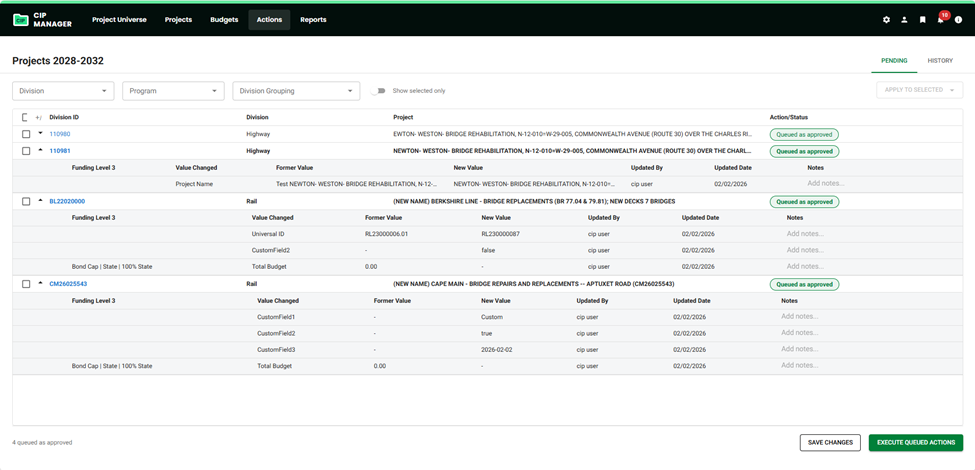The height and width of the screenshot is (470, 975).
Task: Open the Division Grouping dropdown
Action: (x=296, y=91)
